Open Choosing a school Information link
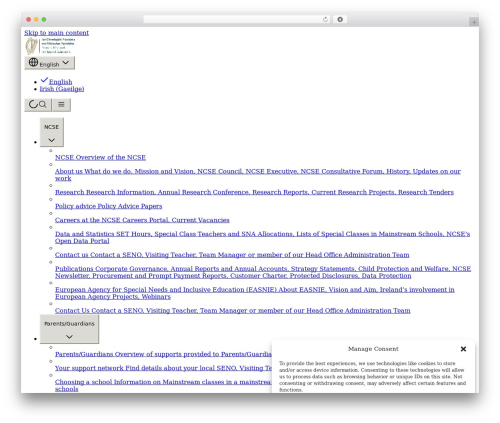This screenshot has width=500, height=423. [x=163, y=385]
